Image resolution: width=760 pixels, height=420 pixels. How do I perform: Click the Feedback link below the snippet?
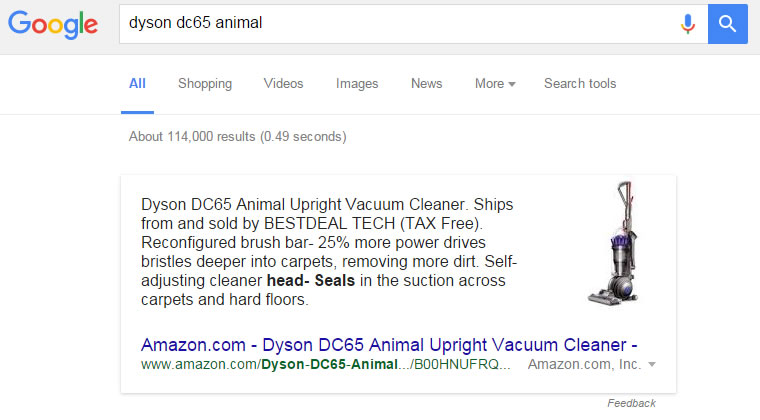[x=631, y=403]
